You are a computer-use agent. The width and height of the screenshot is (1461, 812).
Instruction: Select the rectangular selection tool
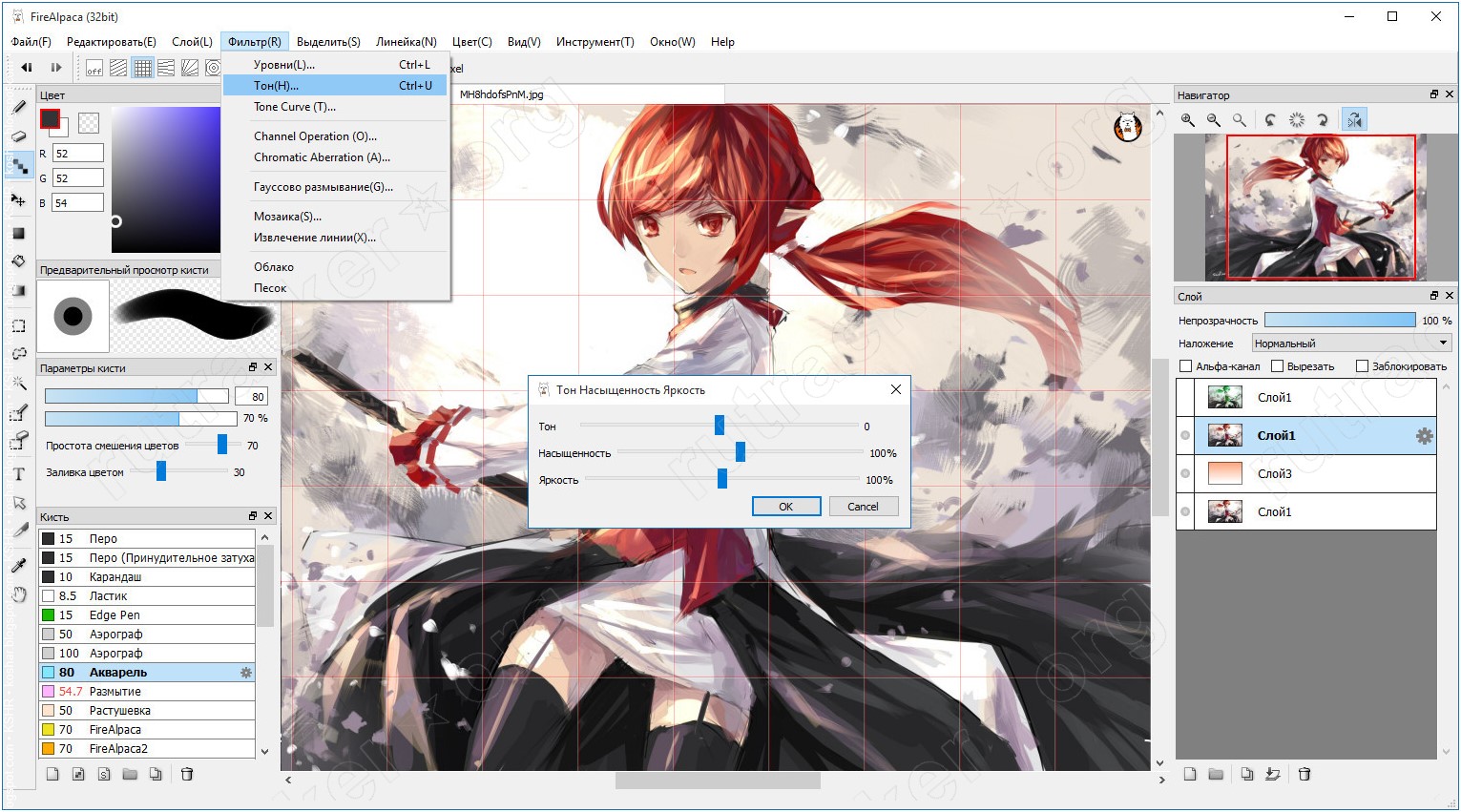[18, 325]
